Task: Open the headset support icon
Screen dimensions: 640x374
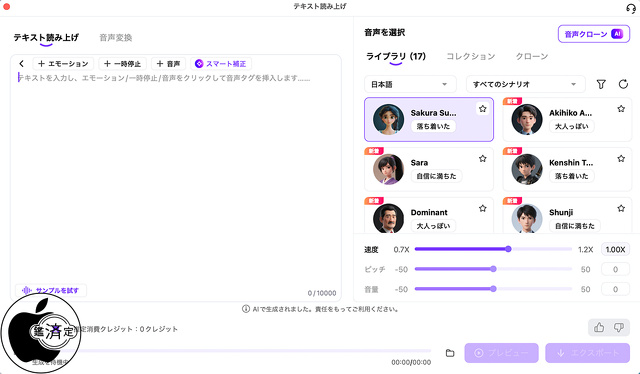Action: pyautogui.click(x=631, y=8)
